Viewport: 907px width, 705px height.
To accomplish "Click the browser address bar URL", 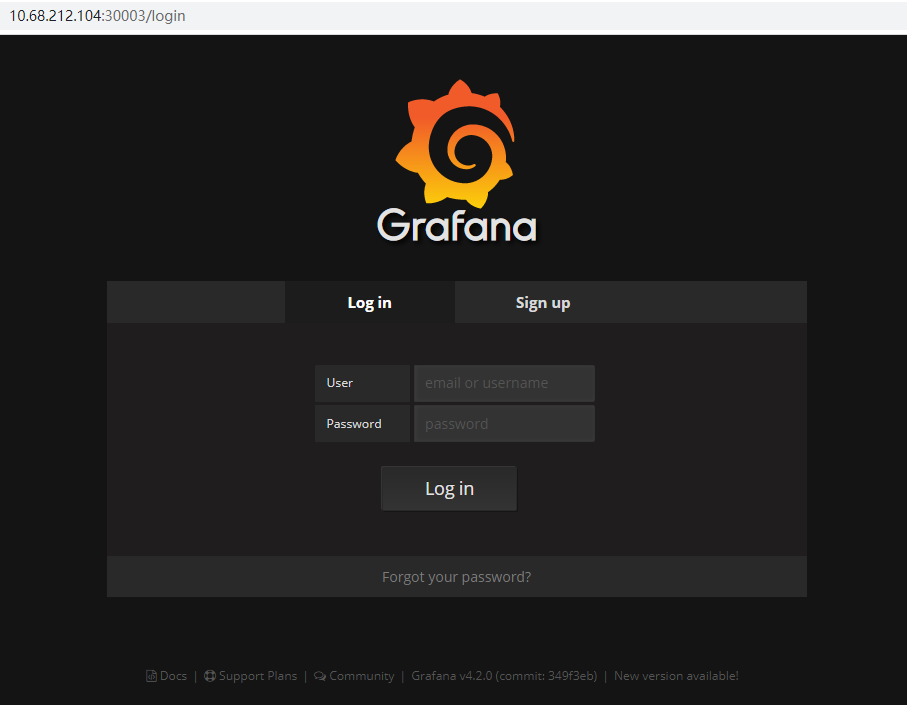I will click(x=97, y=16).
